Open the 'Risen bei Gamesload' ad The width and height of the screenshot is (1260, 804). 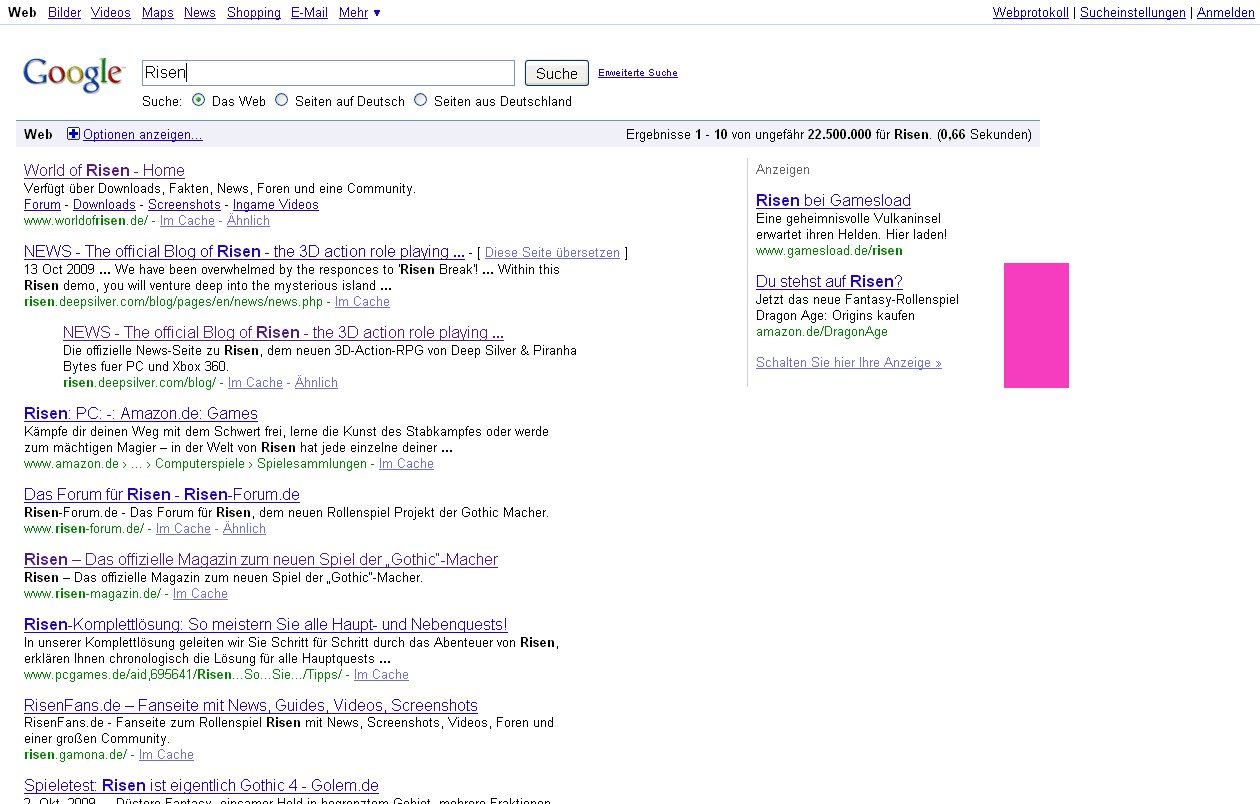pos(833,200)
